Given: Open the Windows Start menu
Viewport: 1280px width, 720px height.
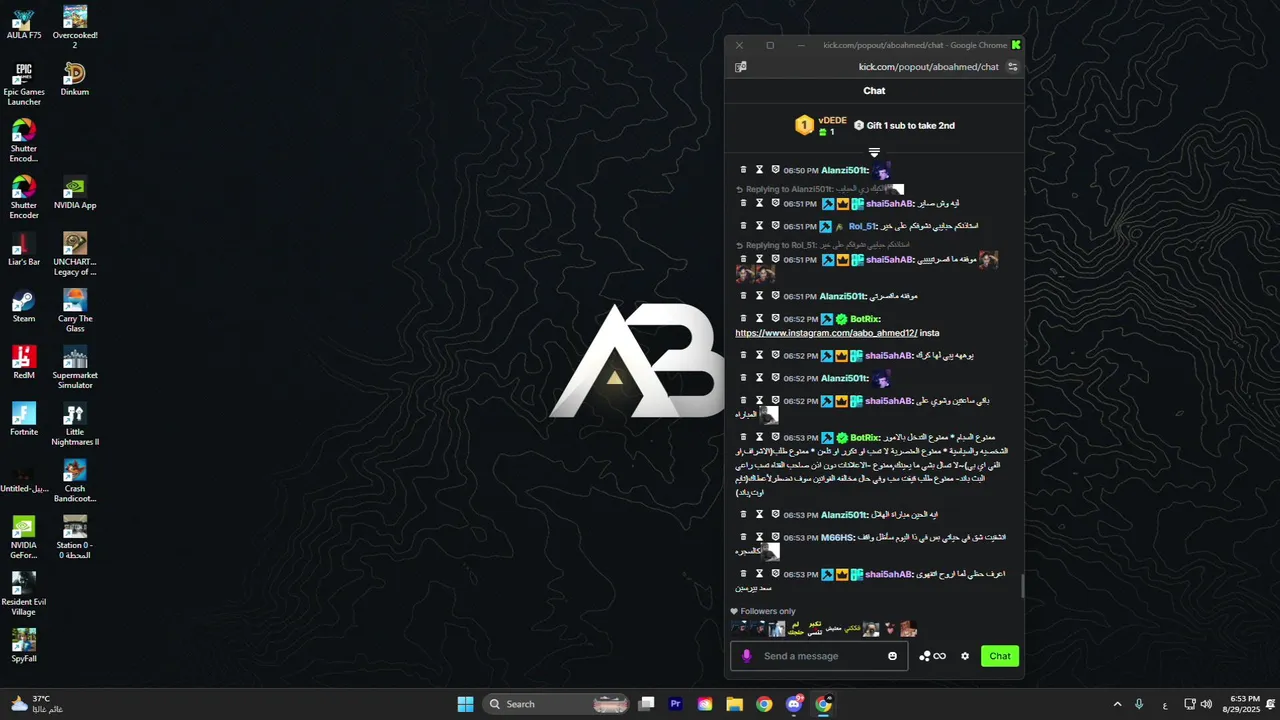Looking at the screenshot, I should pyautogui.click(x=466, y=704).
